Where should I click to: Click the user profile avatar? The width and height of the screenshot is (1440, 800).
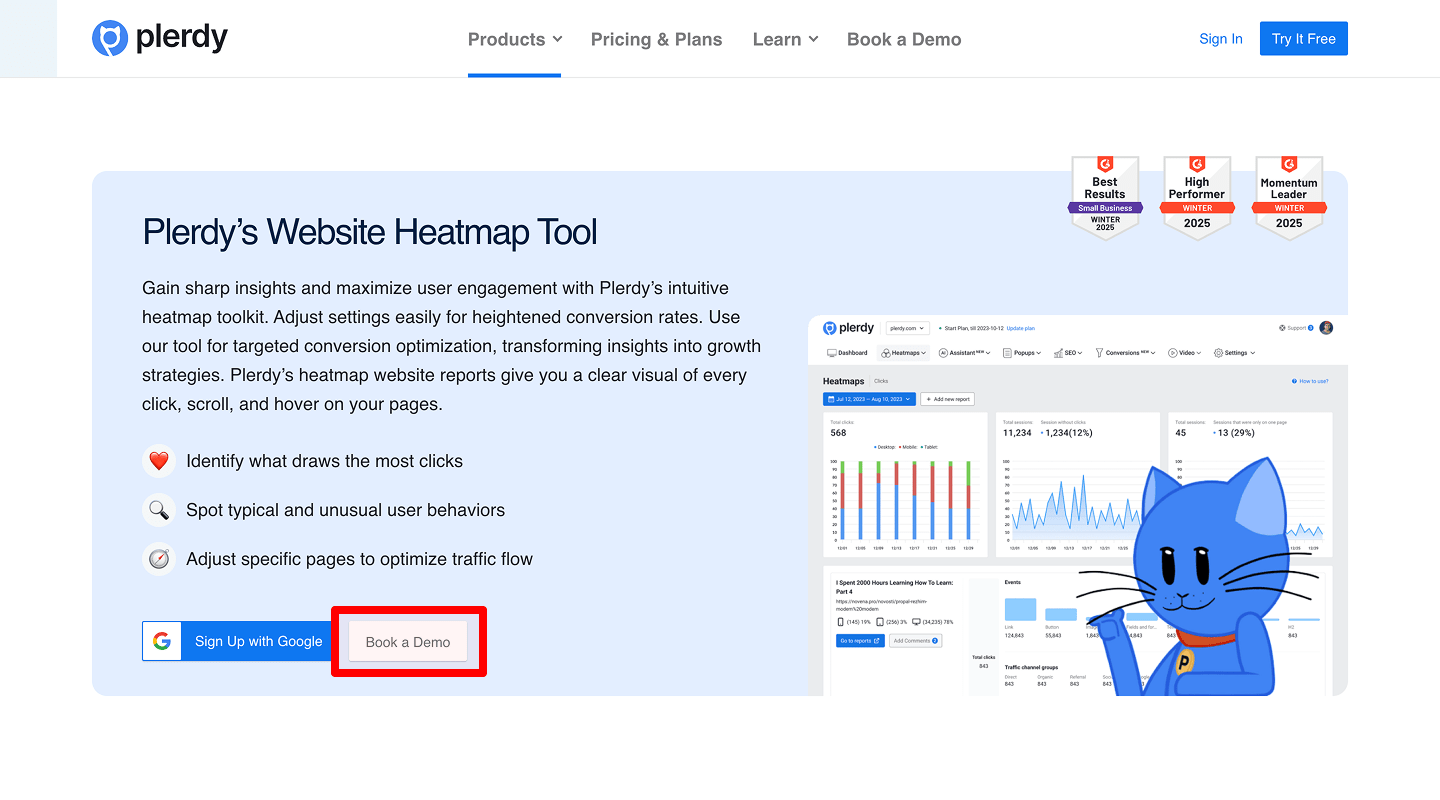coord(1326,327)
